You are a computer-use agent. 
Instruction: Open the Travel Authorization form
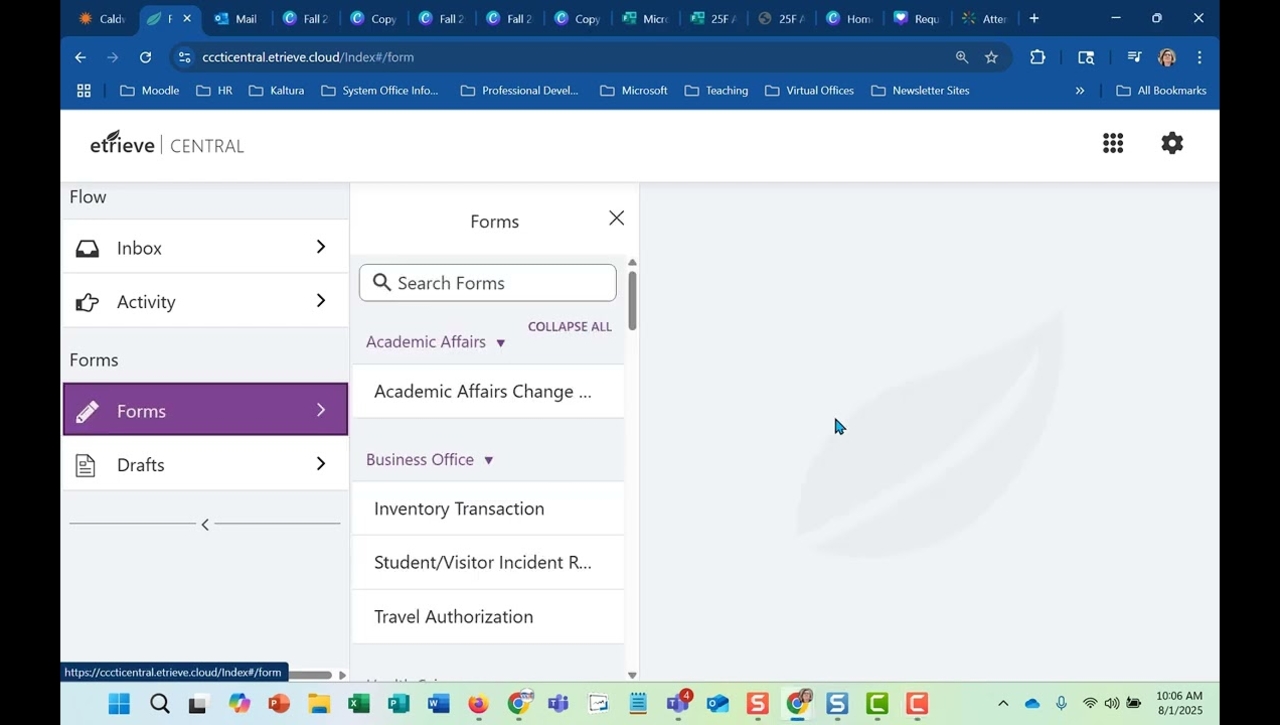tap(488, 617)
